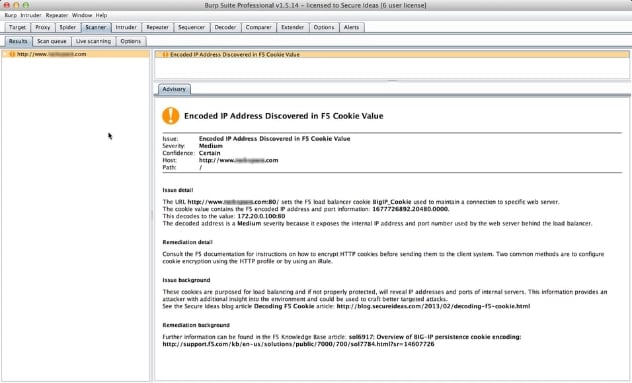Go to the Sequencer tab

click(x=191, y=27)
